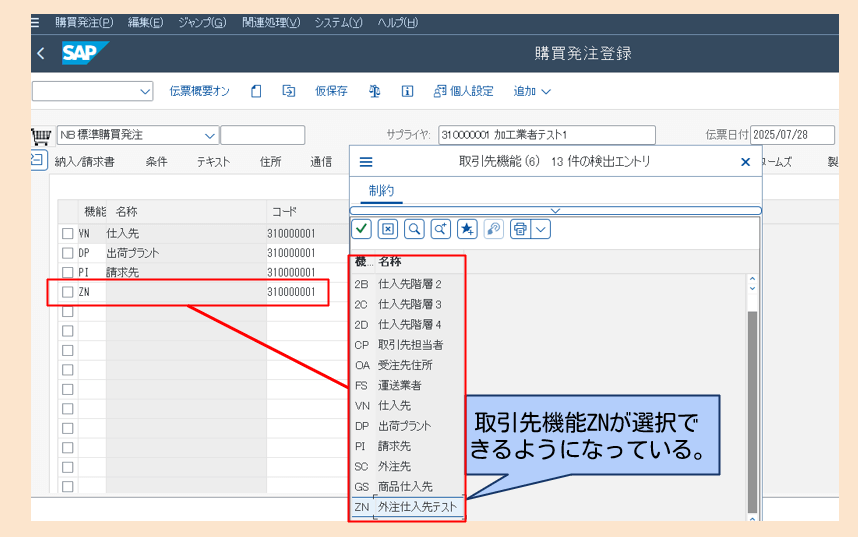Add to favorites with the star icon

click(x=467, y=229)
